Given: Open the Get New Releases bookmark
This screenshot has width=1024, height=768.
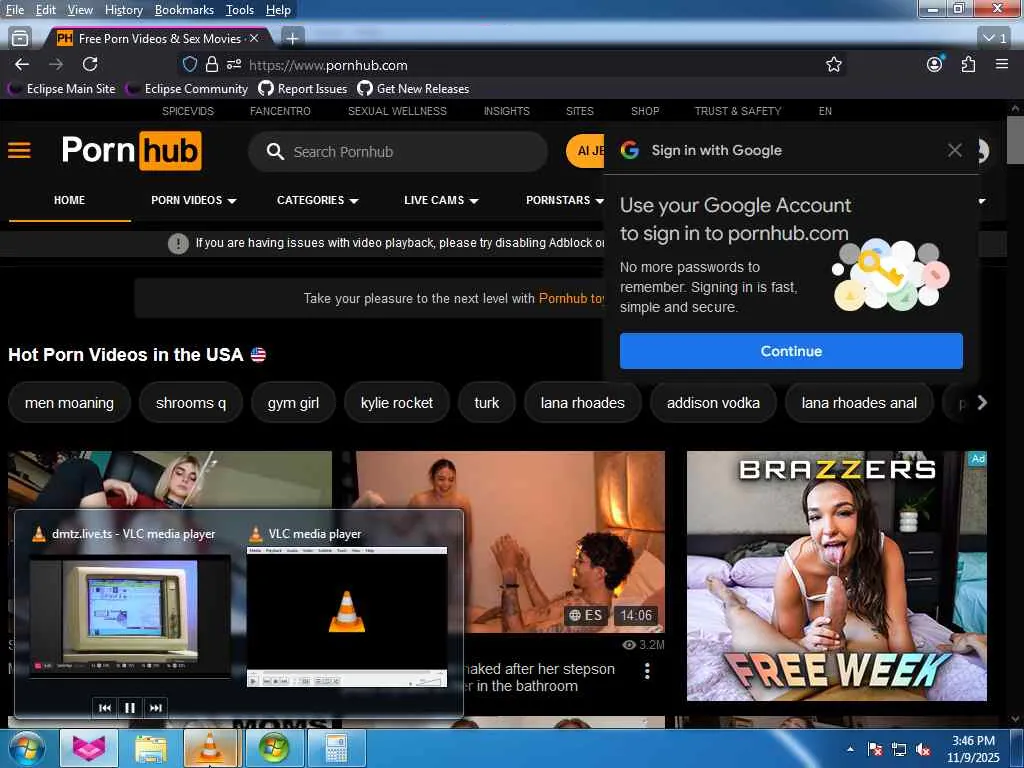Looking at the screenshot, I should point(413,89).
